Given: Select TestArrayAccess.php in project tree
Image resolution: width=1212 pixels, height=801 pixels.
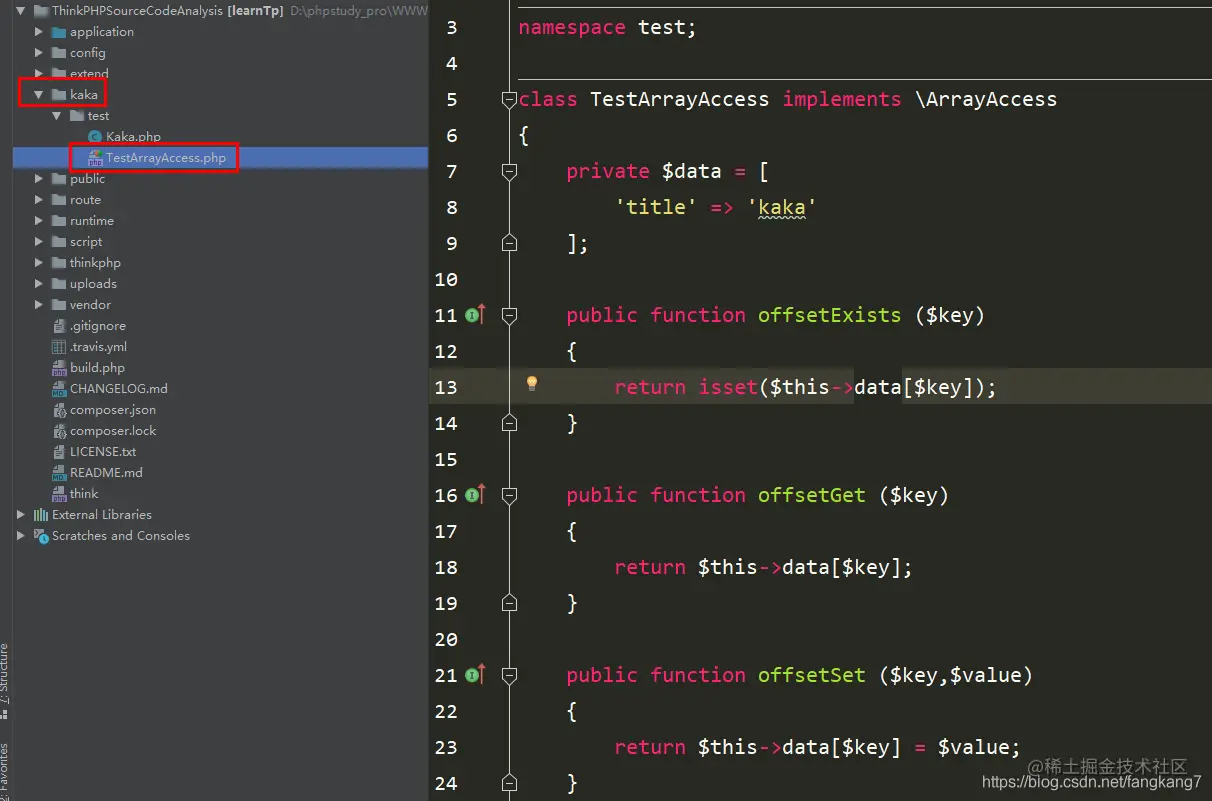Looking at the screenshot, I should point(166,158).
